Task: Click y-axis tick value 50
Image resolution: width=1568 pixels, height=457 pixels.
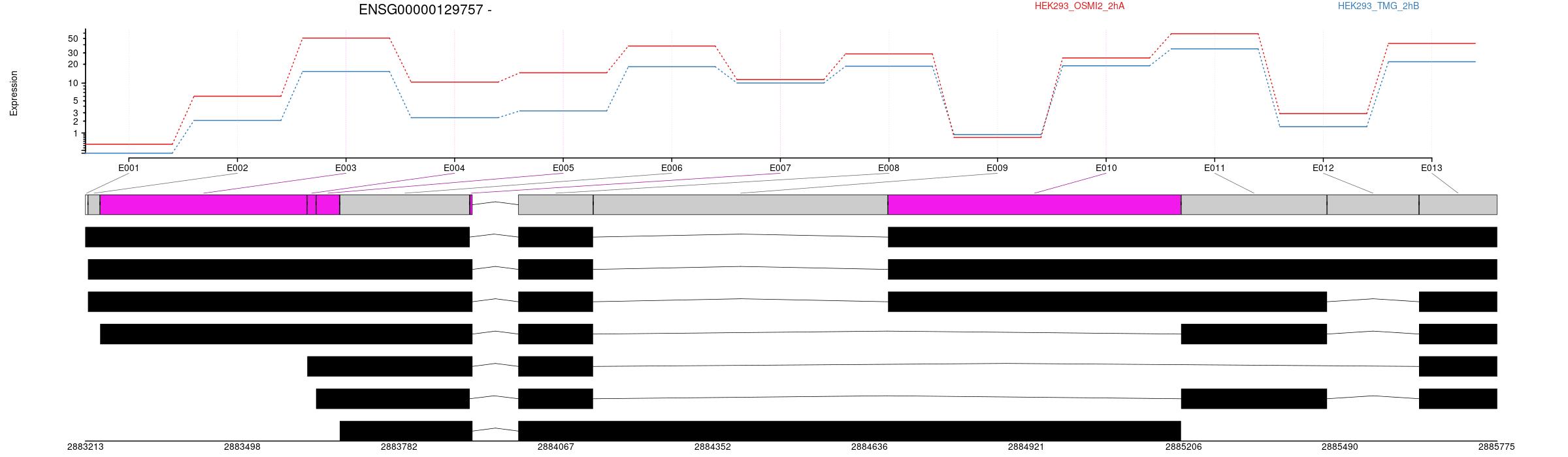Action: [x=73, y=39]
